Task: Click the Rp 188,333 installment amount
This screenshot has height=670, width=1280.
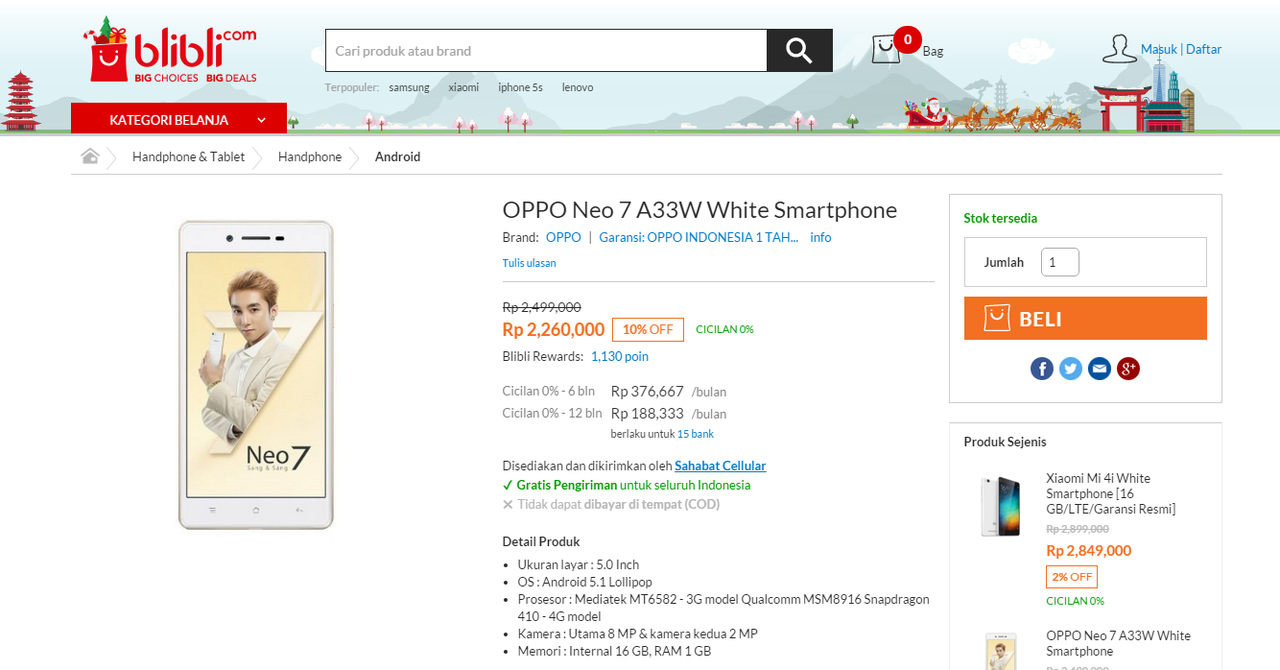Action: [647, 413]
